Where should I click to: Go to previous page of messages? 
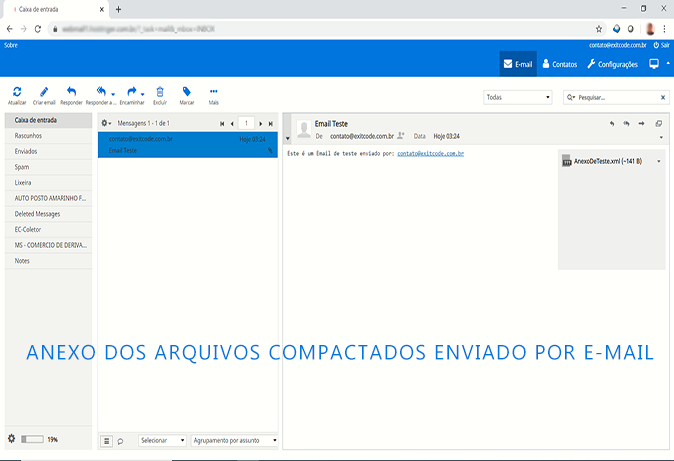point(232,124)
